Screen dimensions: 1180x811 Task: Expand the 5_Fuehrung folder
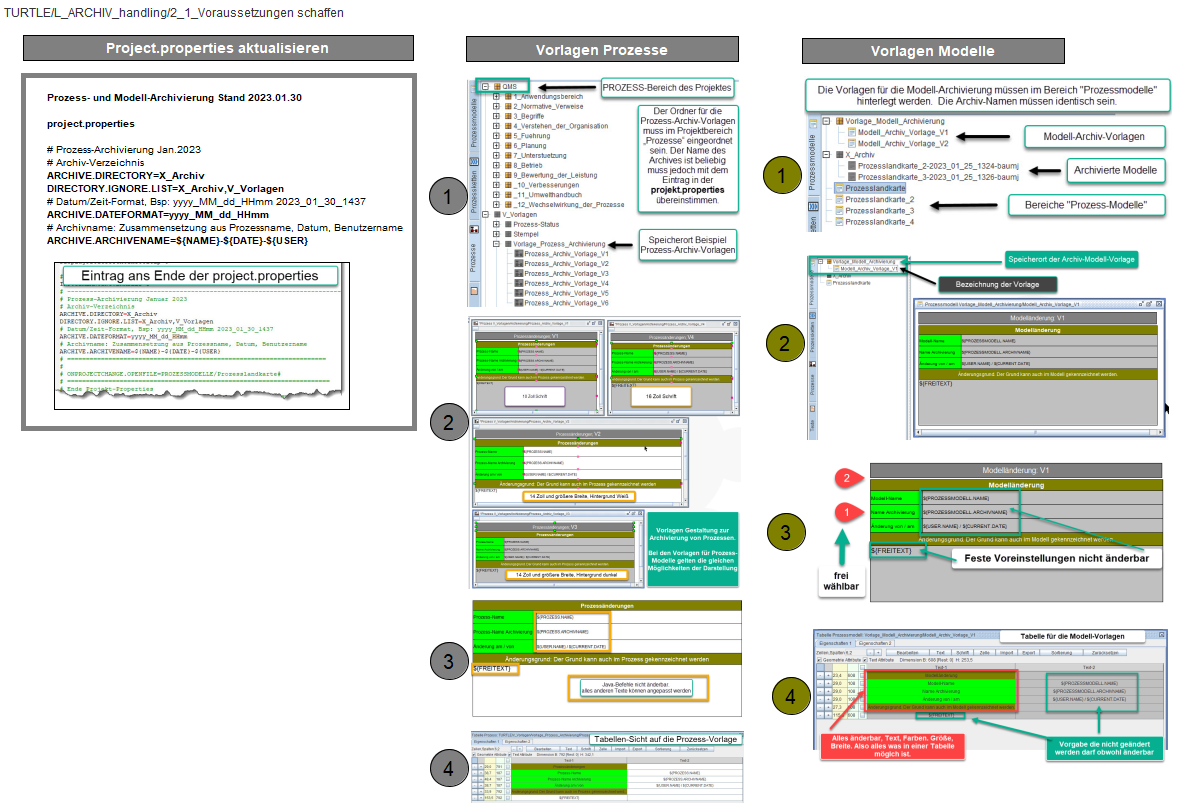click(x=496, y=136)
